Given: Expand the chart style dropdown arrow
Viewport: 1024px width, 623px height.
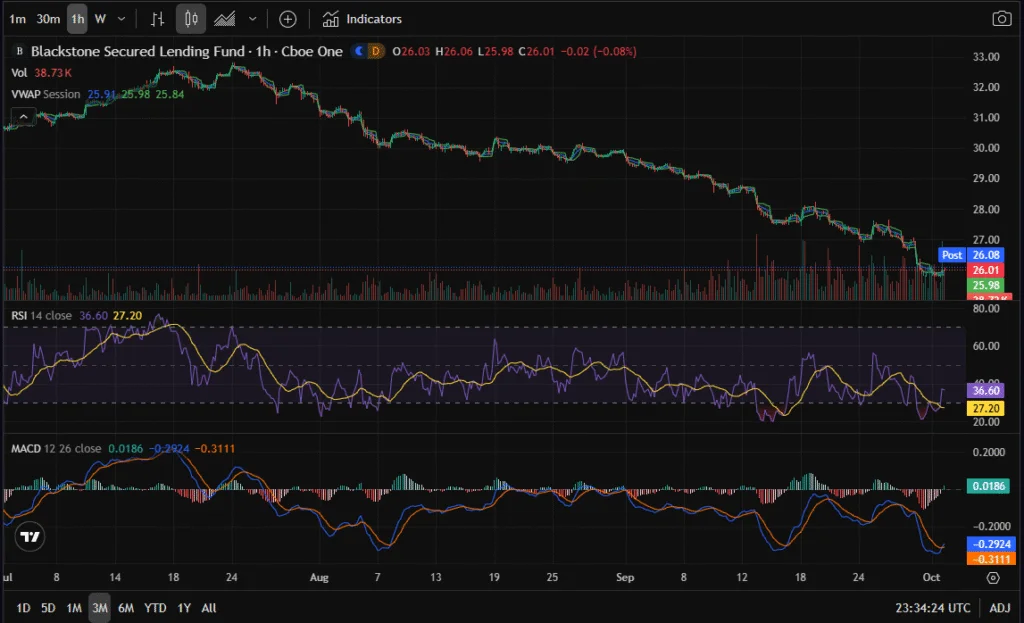Looking at the screenshot, I should click(x=252, y=19).
